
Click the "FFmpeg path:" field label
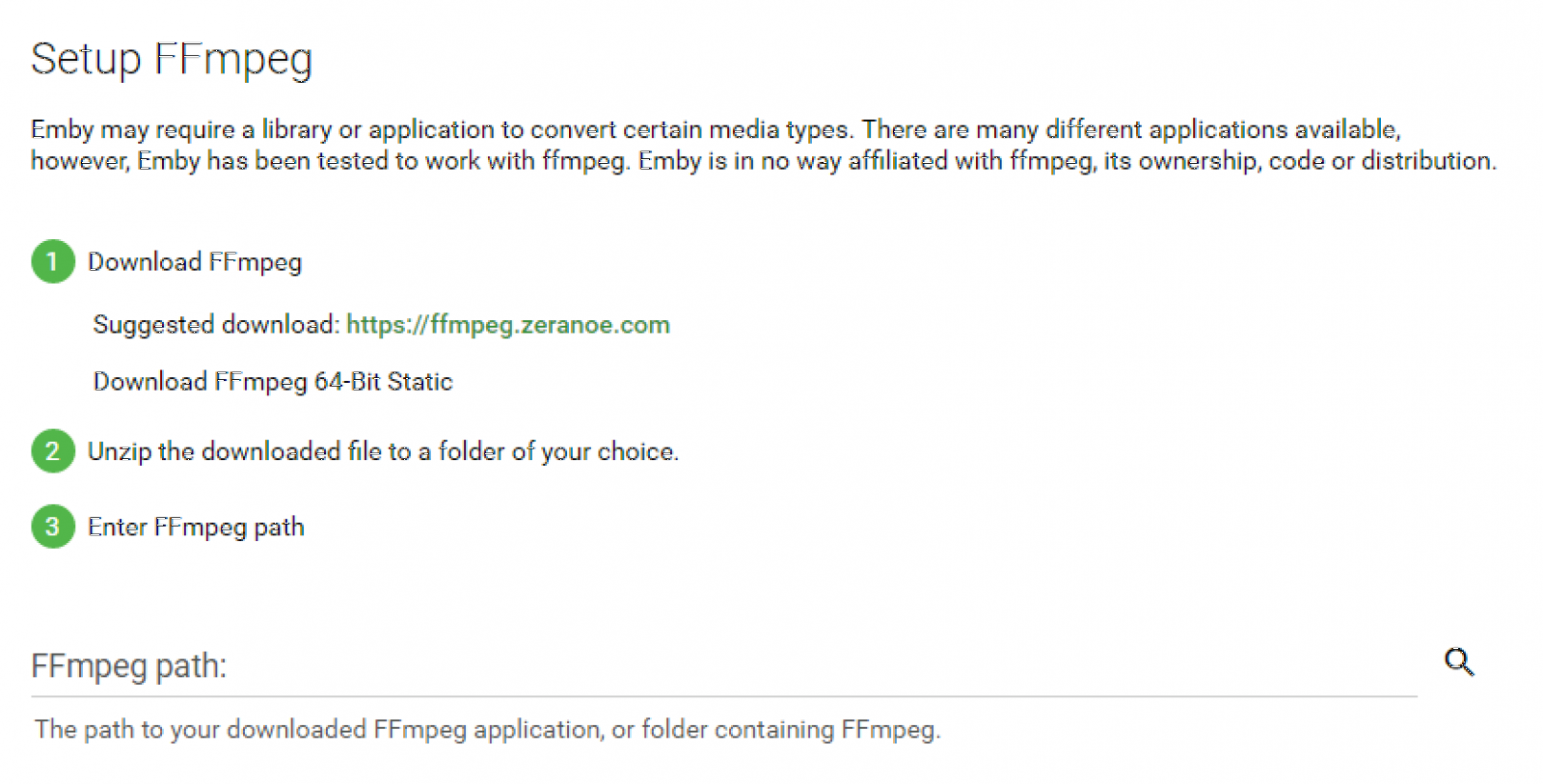129,666
